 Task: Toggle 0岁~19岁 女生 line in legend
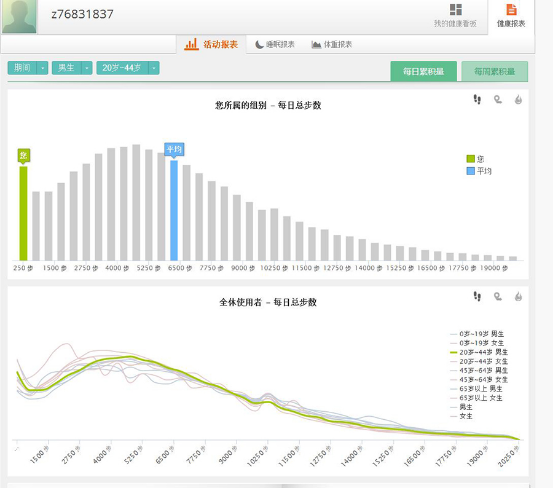pos(477,343)
